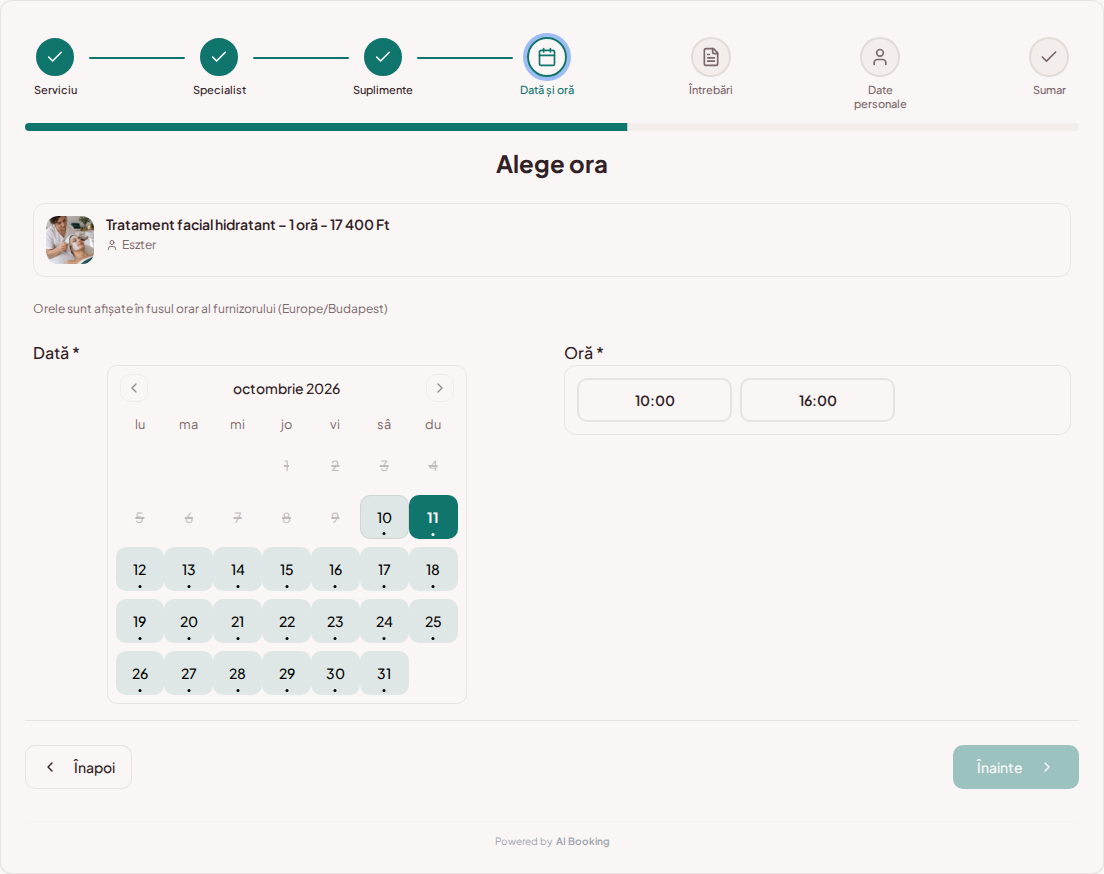Click the Tratament facial hidratant title
This screenshot has height=874, width=1104.
(247, 225)
